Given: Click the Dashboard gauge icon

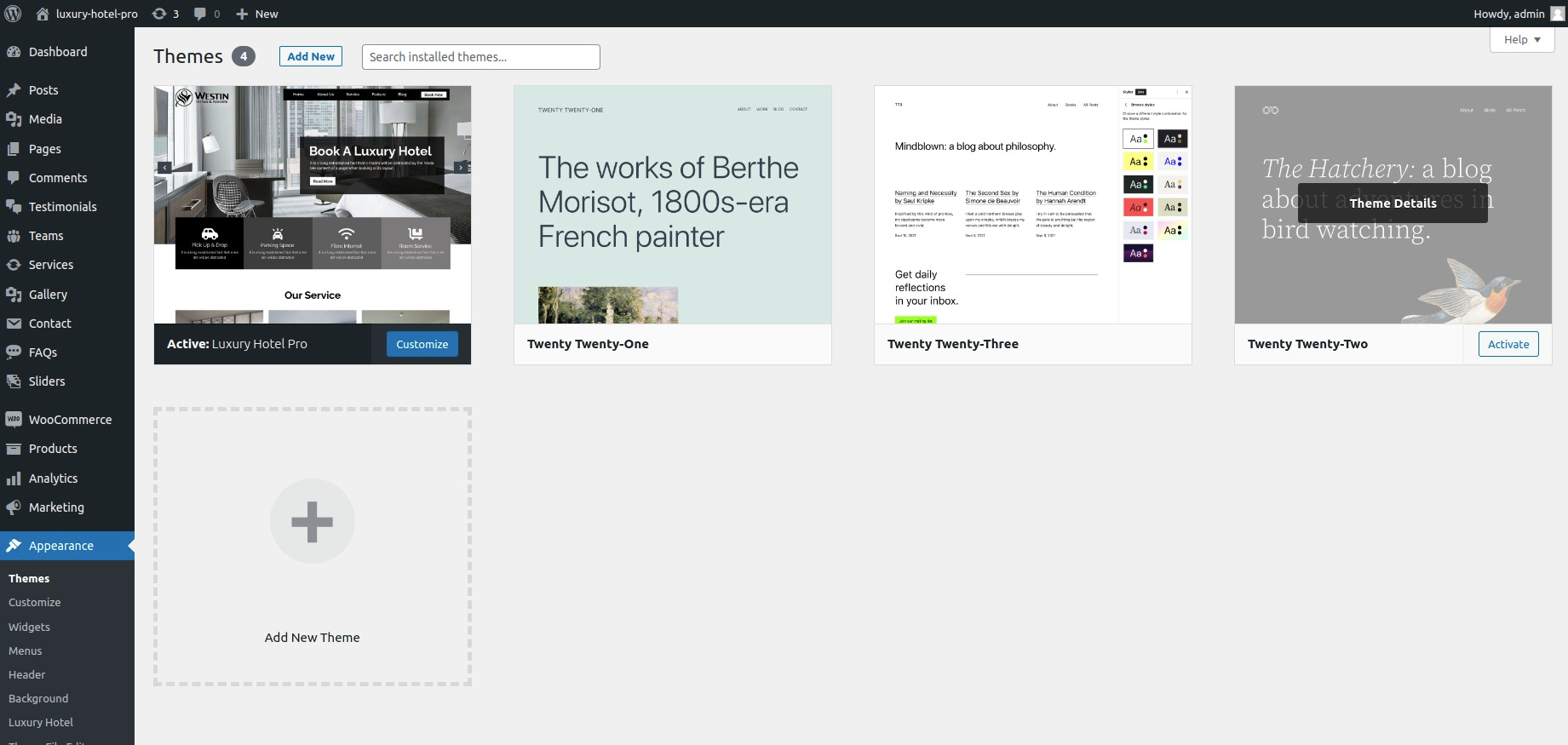Looking at the screenshot, I should click(14, 52).
